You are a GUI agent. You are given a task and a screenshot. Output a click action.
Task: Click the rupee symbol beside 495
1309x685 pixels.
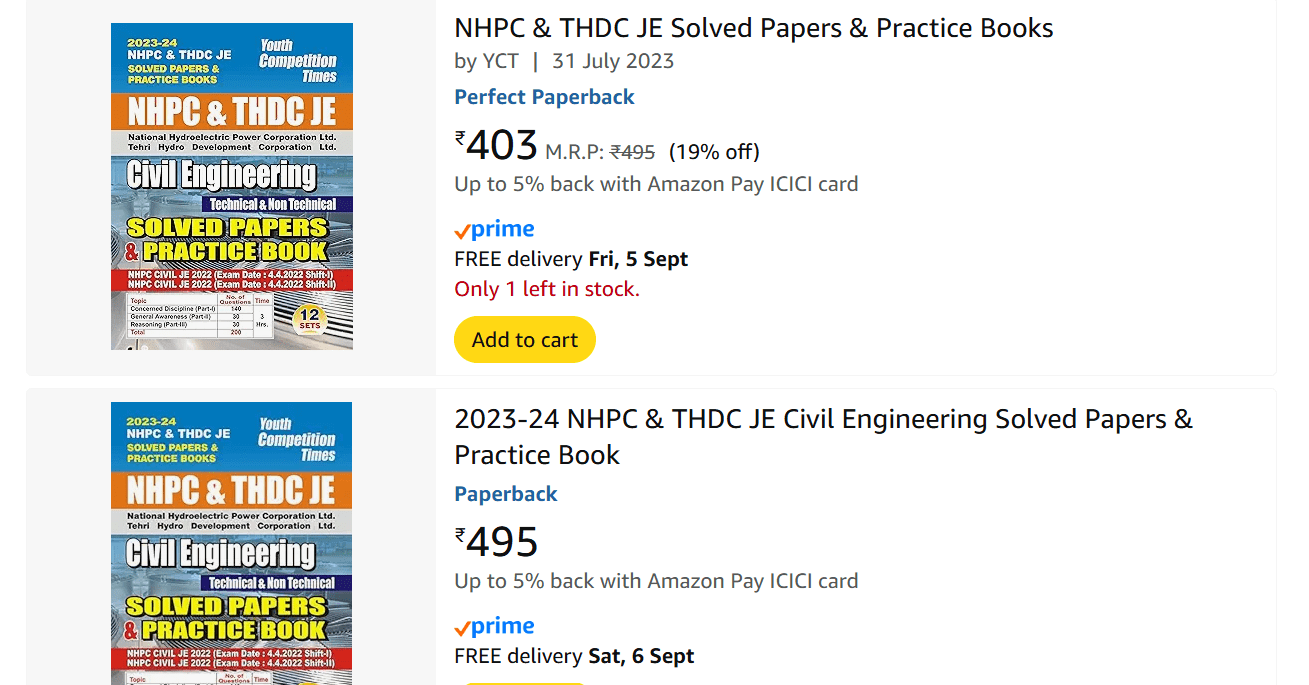coord(458,534)
